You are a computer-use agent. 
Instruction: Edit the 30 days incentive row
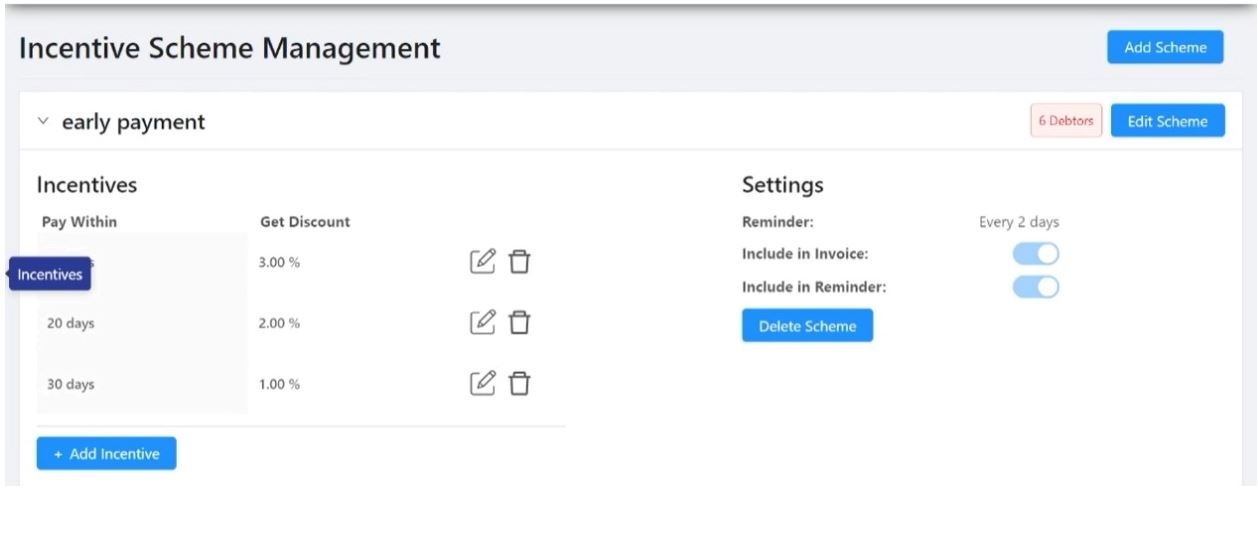click(x=483, y=382)
